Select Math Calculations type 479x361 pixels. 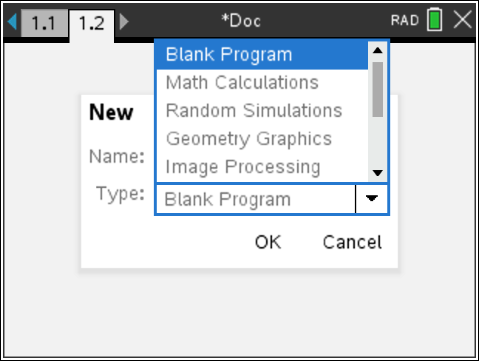(262, 83)
